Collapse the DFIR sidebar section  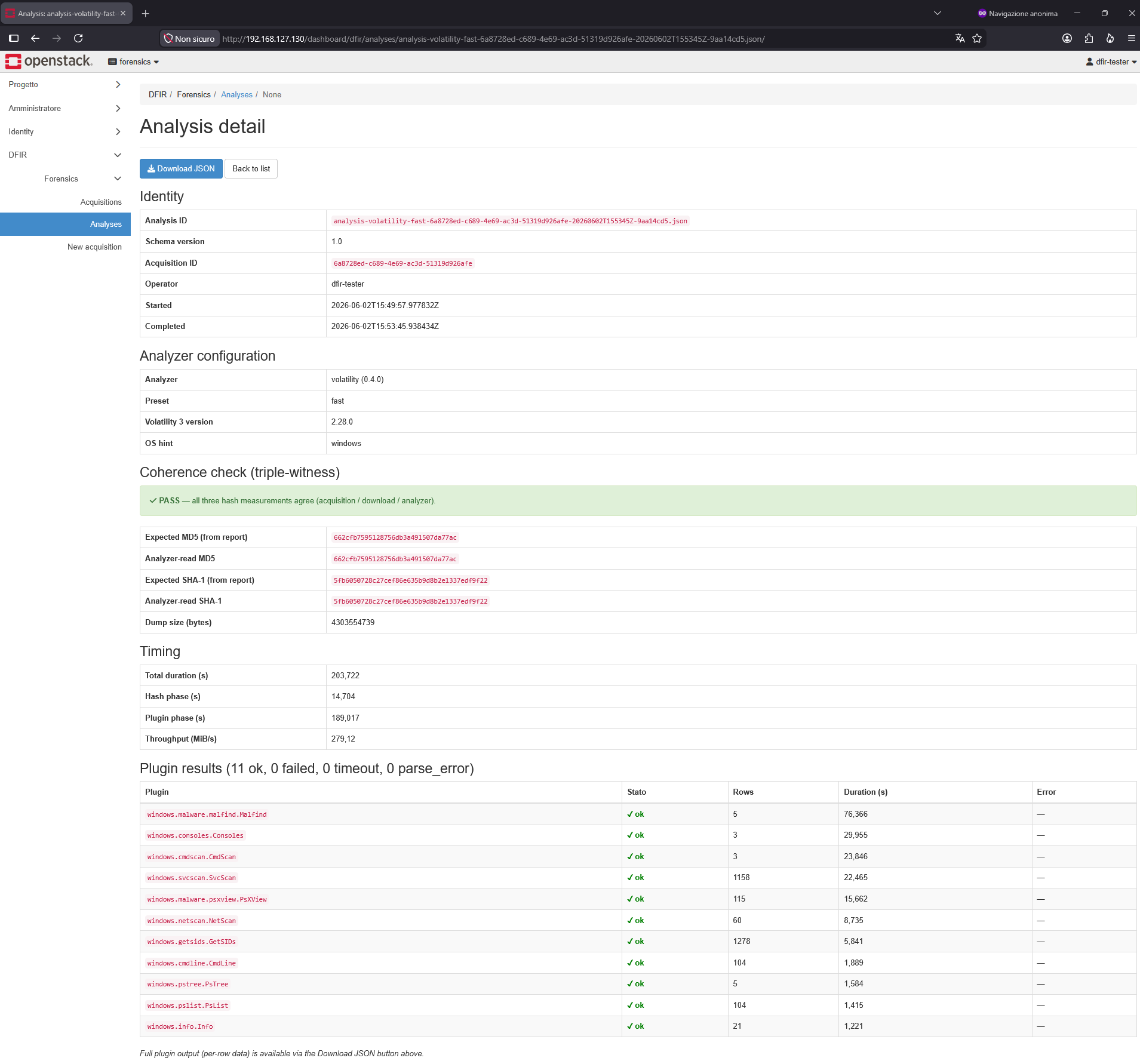65,155
